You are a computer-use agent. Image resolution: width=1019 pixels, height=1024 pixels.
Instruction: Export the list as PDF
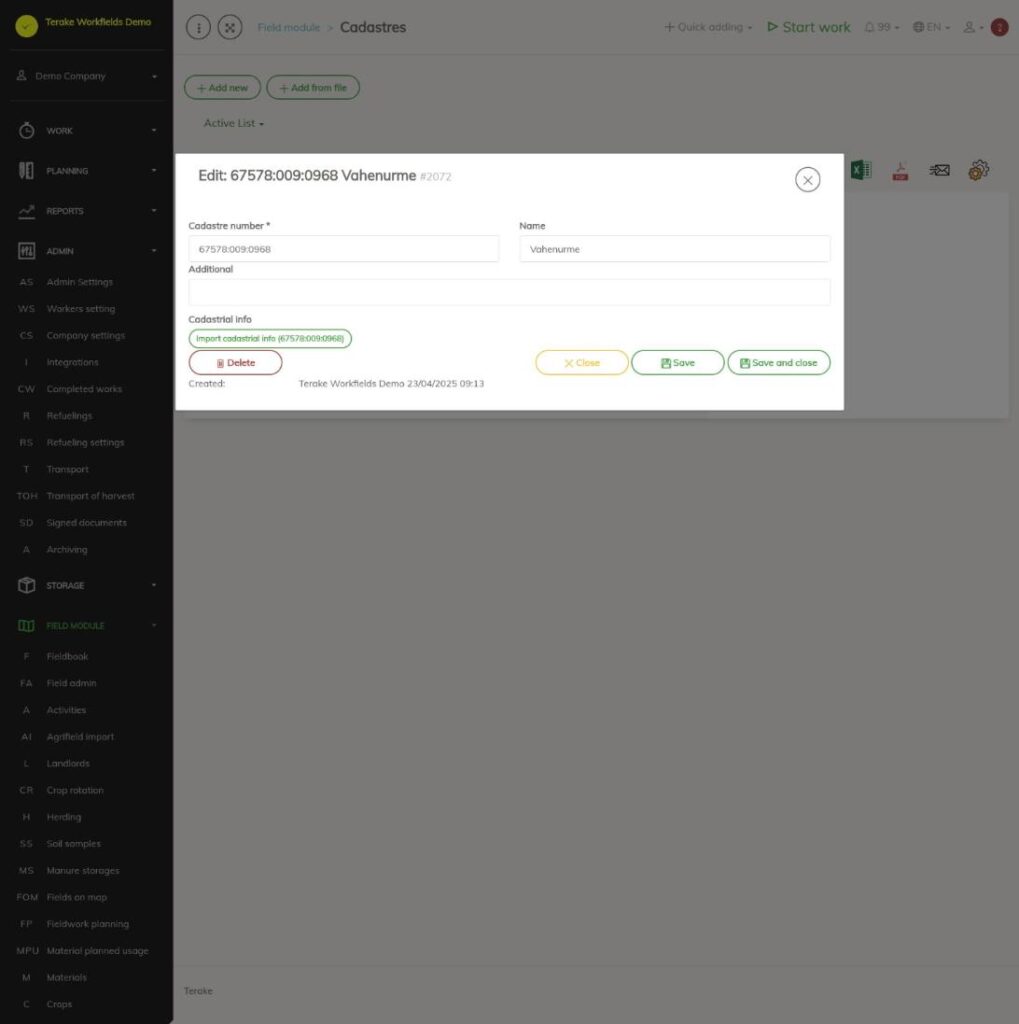pyautogui.click(x=900, y=170)
